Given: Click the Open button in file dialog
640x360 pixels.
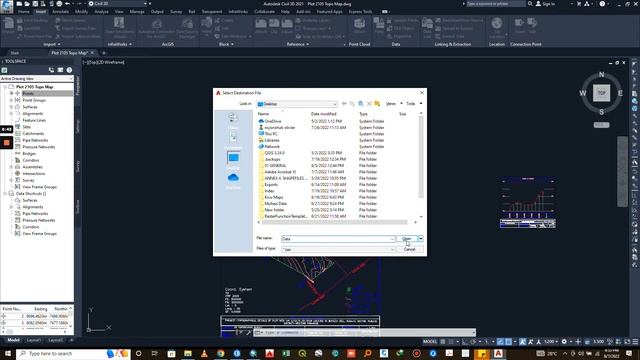Looking at the screenshot, I should tap(407, 239).
